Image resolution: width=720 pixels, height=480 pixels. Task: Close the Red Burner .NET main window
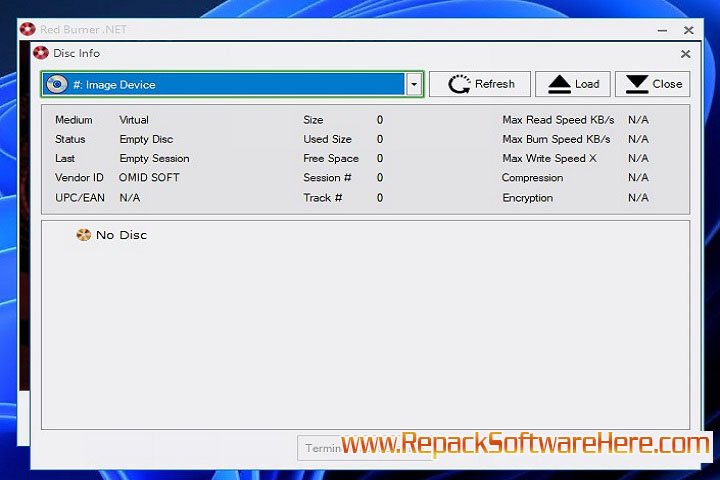(x=688, y=30)
